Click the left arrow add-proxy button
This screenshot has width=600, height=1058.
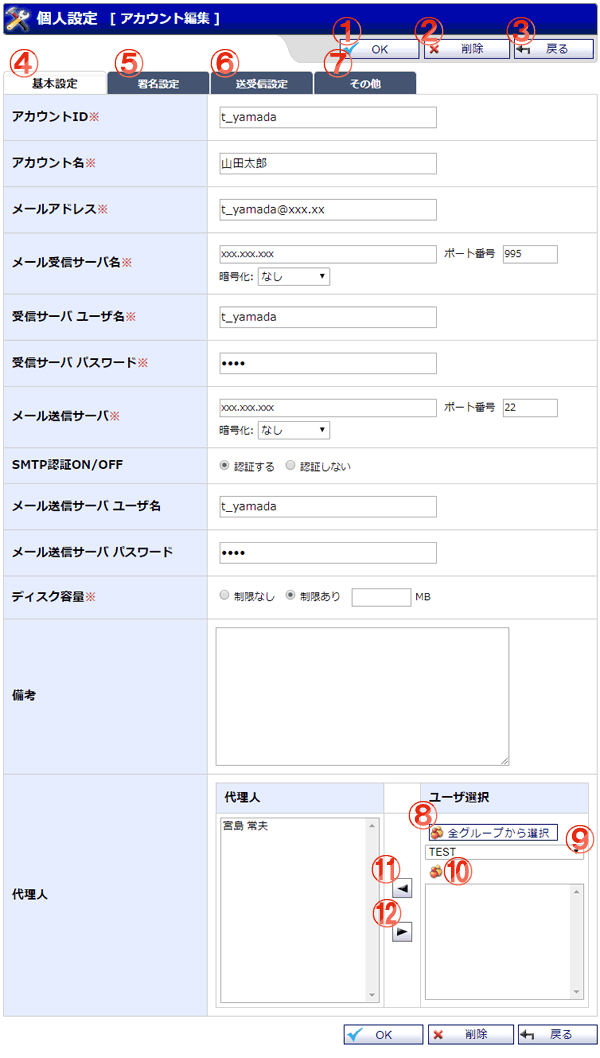point(402,890)
